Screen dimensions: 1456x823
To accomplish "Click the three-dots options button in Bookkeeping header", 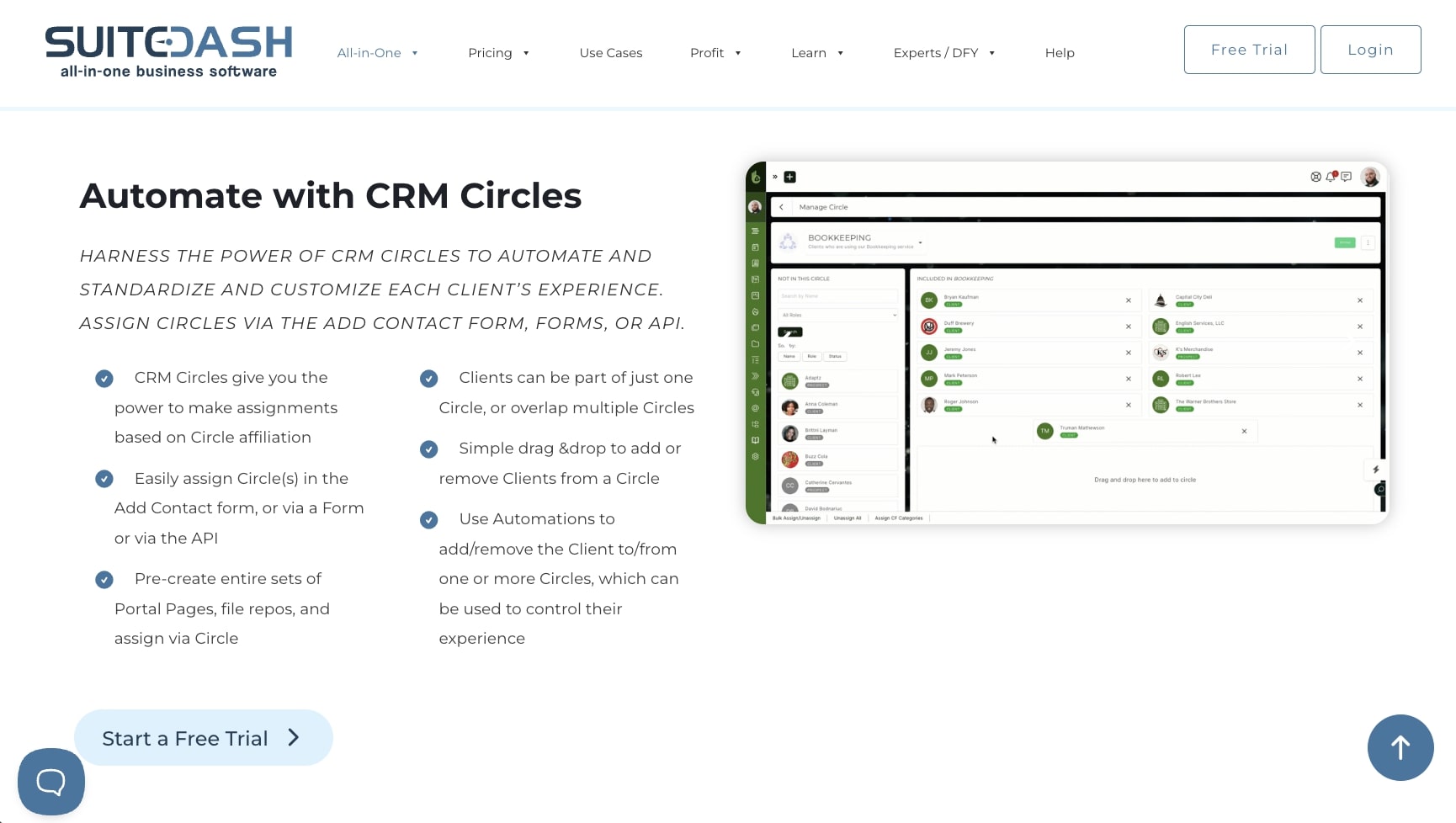I will pos(1368,242).
